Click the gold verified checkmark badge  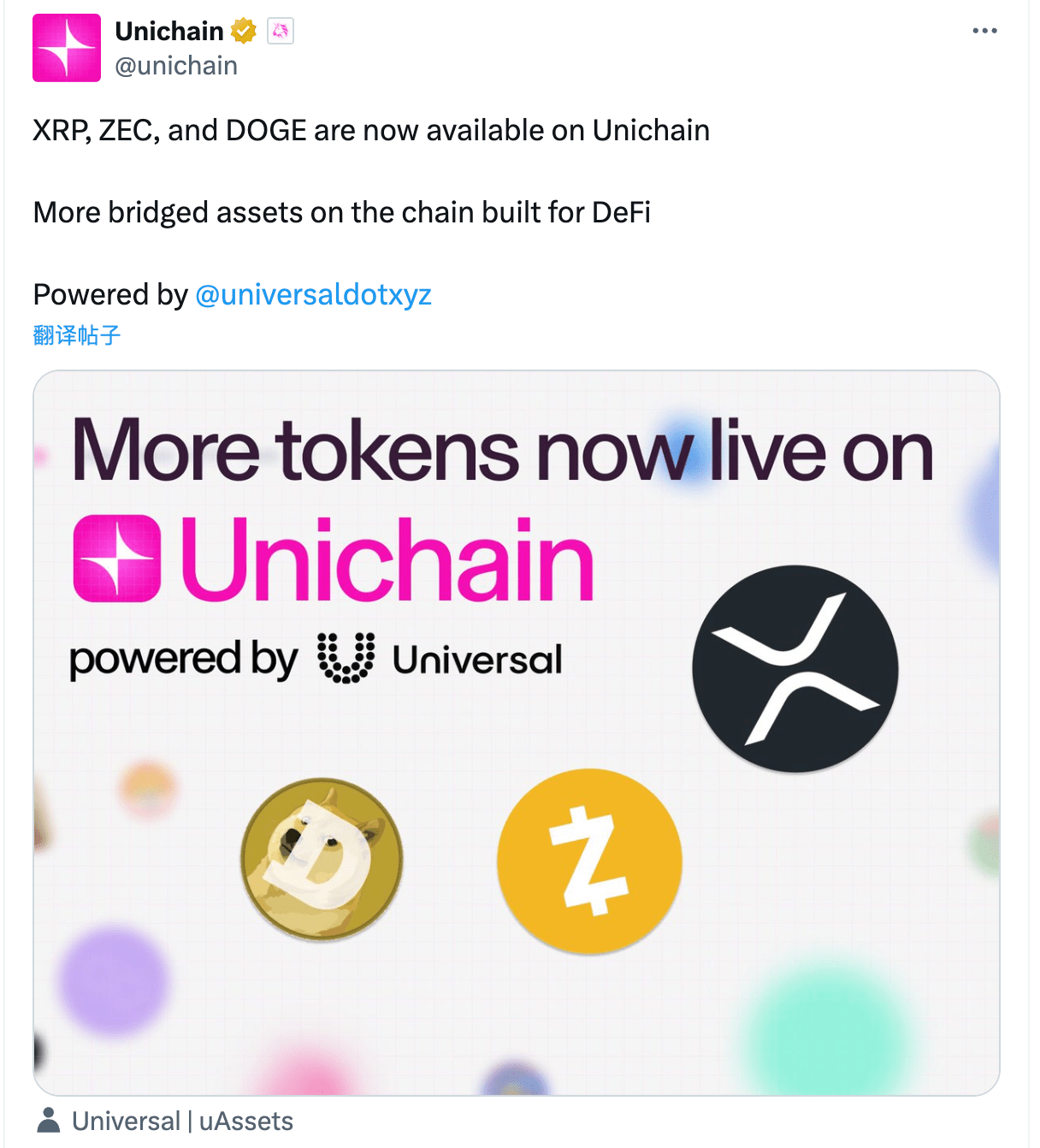tap(244, 30)
